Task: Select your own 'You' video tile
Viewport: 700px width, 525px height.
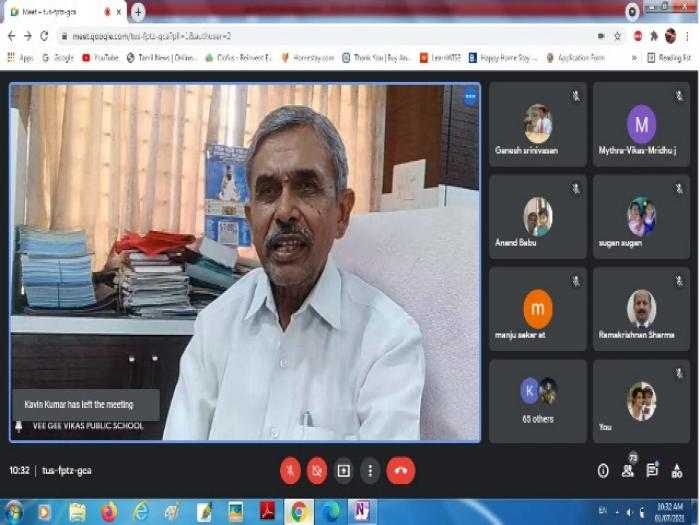Action: (x=642, y=401)
